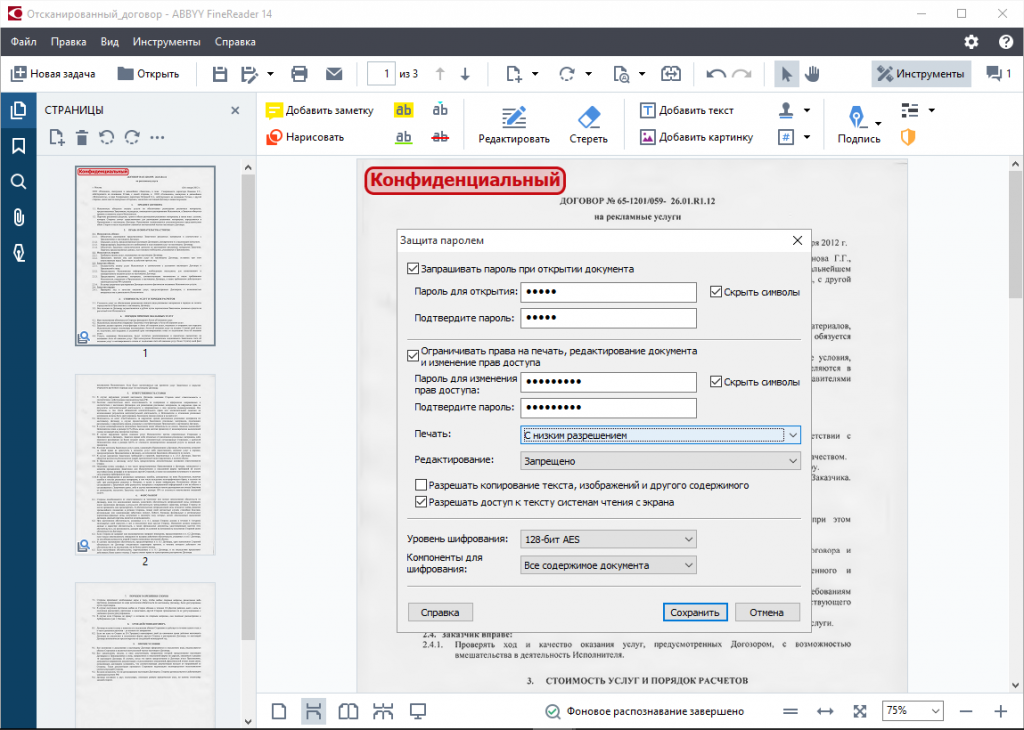Screen dimensions: 1024x730
Task: Open the comments panel icon
Action: tap(999, 74)
